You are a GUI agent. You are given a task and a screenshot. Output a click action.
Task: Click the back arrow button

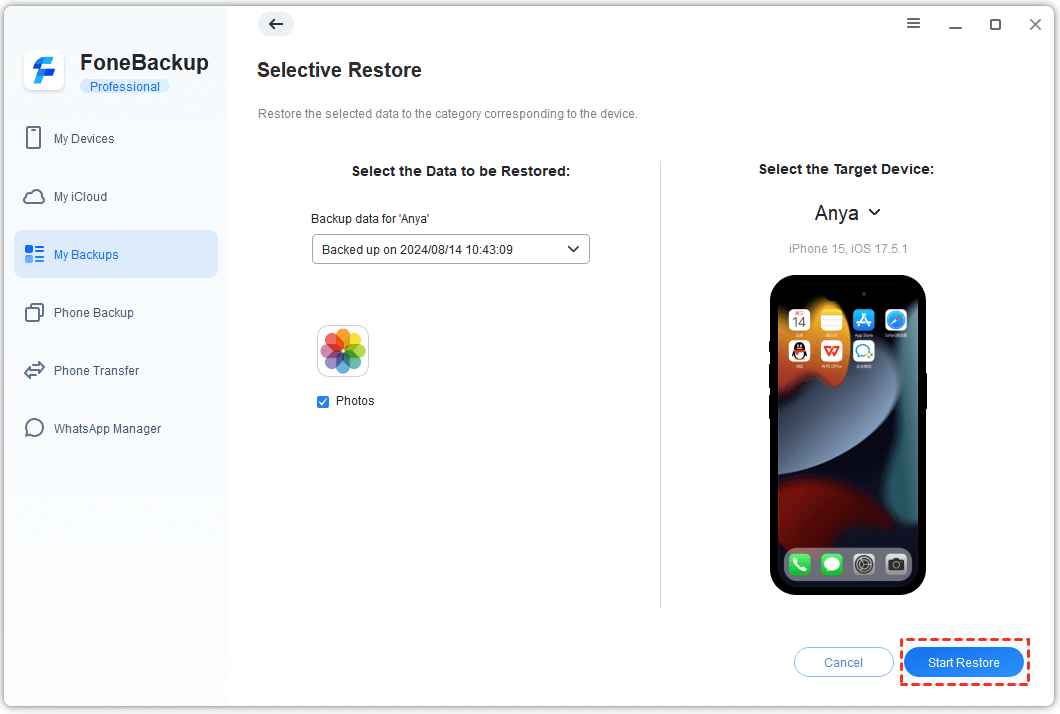click(276, 24)
